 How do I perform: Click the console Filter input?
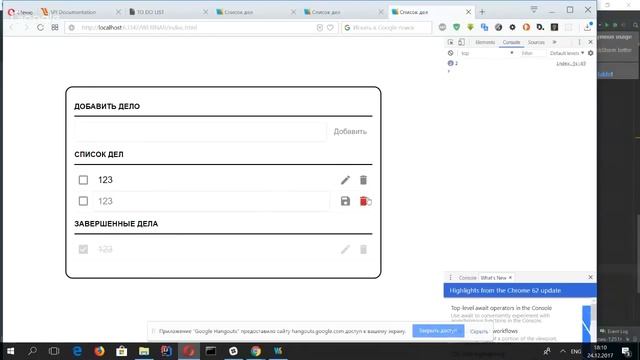(x=532, y=53)
